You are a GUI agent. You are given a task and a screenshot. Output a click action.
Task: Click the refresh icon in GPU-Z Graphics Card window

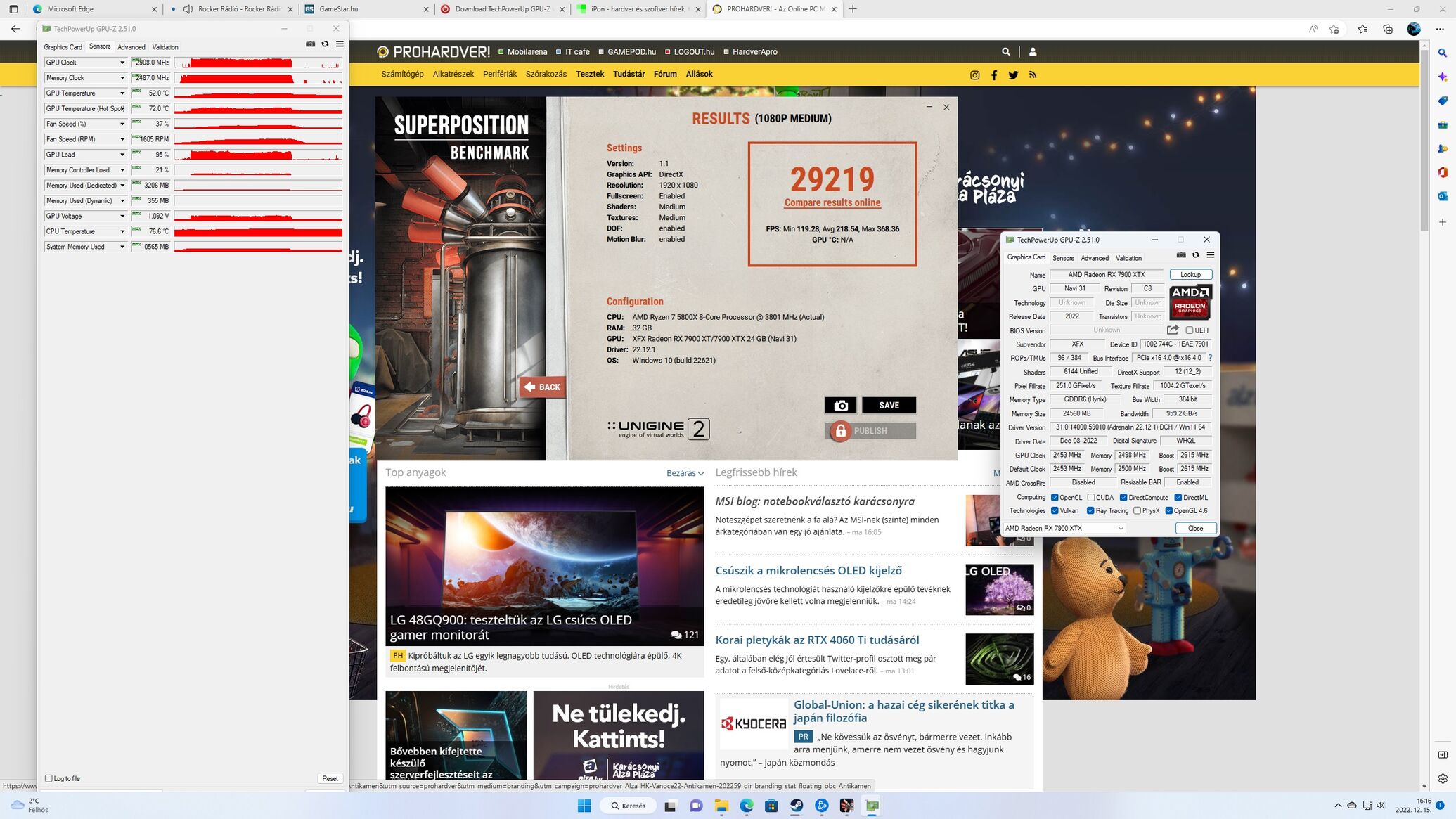click(x=1196, y=255)
